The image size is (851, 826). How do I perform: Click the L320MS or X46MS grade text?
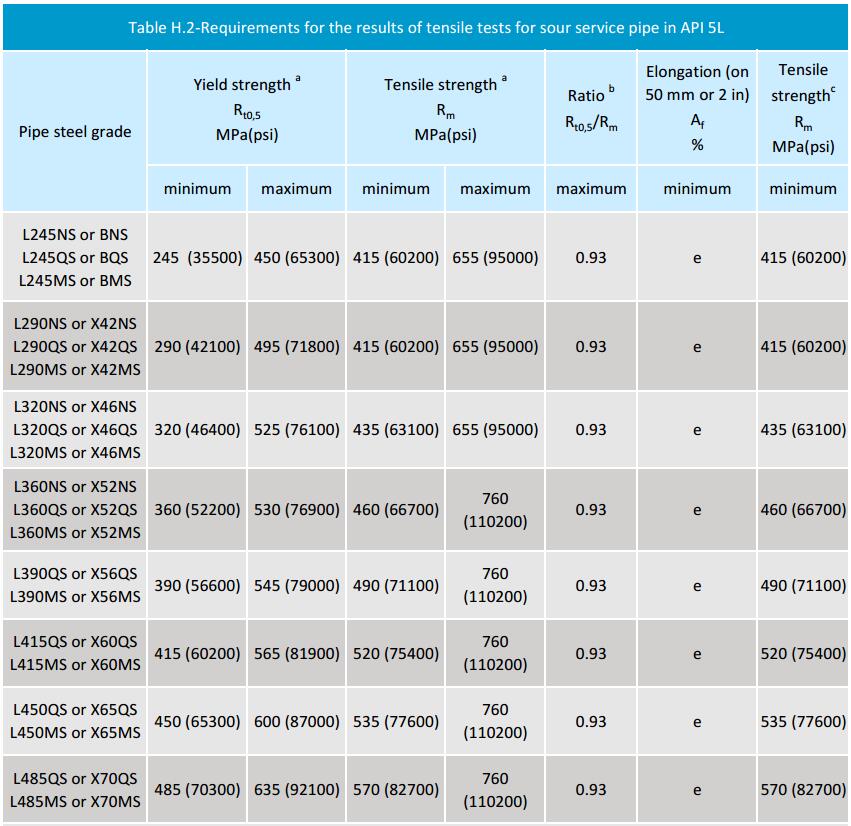coord(75,453)
